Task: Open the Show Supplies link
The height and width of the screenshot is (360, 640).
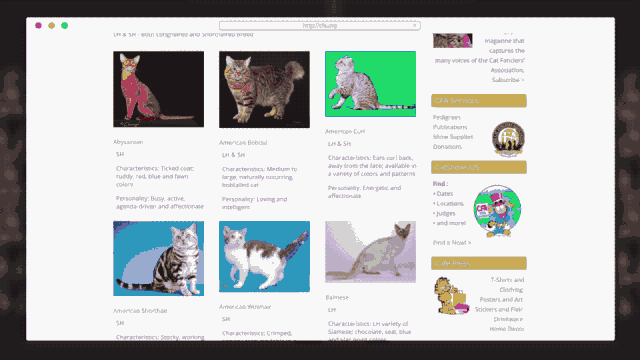Action: tap(453, 137)
